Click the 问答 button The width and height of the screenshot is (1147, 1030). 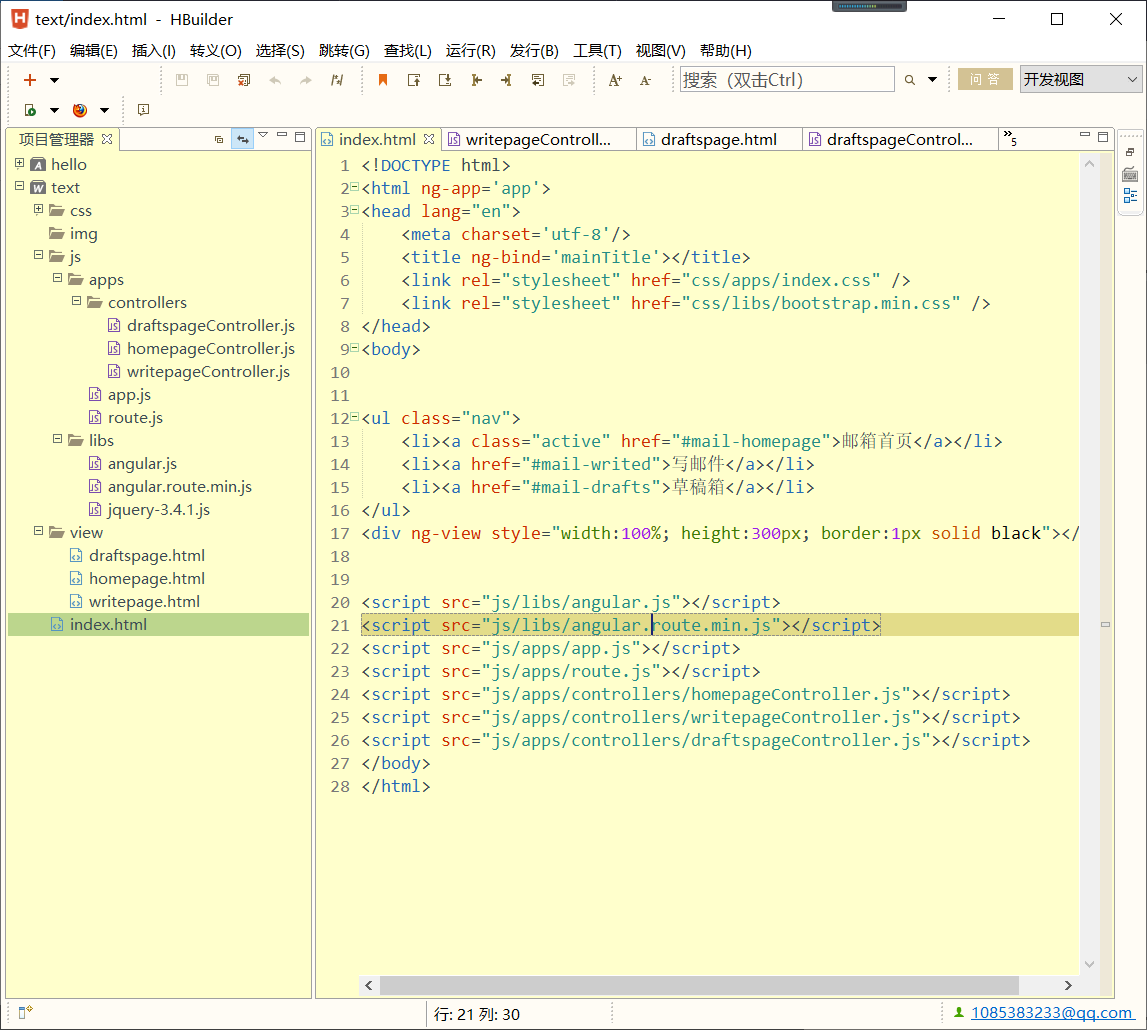point(985,79)
